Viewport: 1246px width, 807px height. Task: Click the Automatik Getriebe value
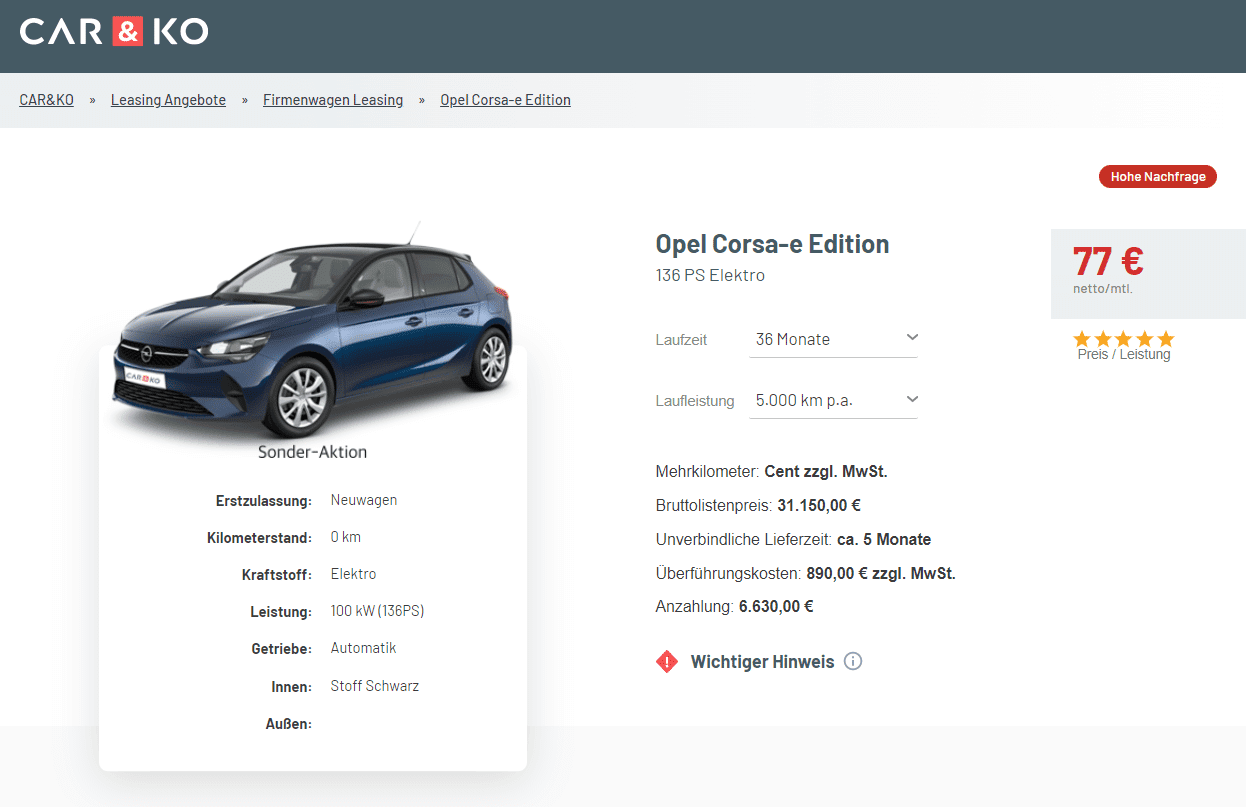click(364, 648)
